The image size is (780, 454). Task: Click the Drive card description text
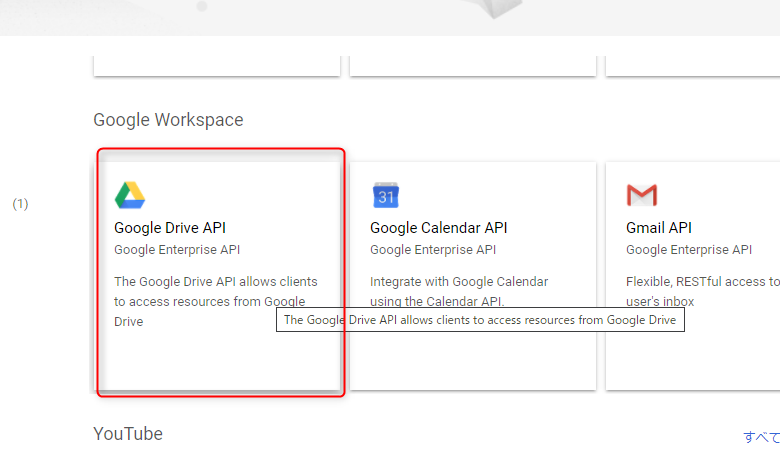[215, 301]
